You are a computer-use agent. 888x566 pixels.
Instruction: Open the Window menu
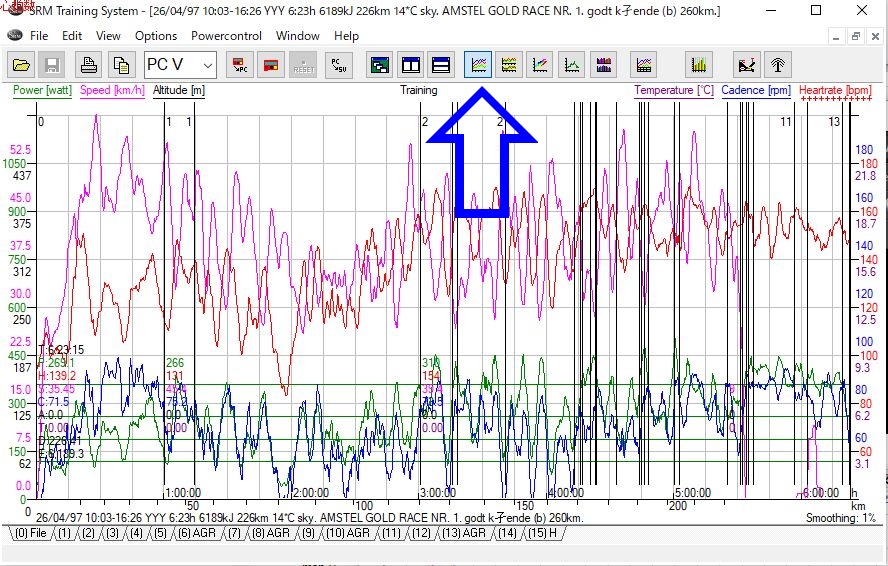pos(297,36)
